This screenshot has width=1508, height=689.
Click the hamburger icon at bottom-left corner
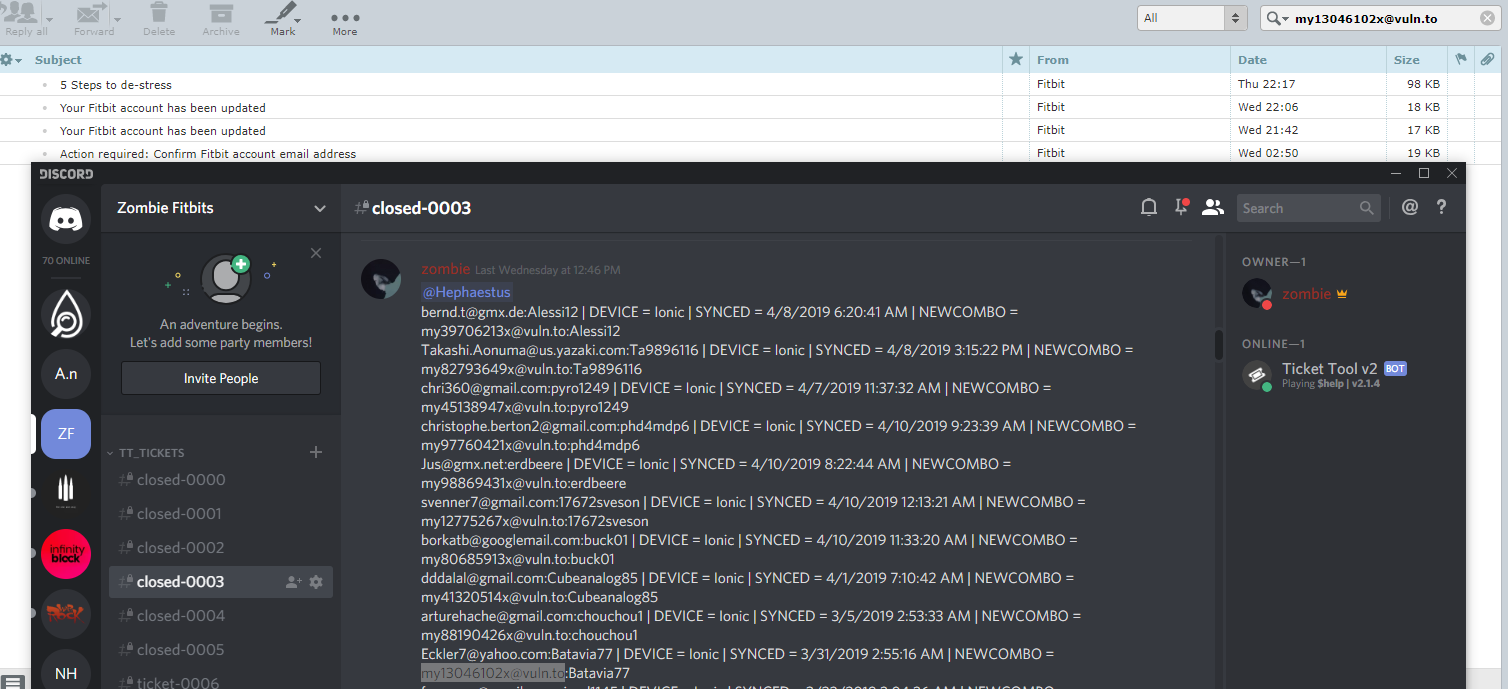coord(12,681)
